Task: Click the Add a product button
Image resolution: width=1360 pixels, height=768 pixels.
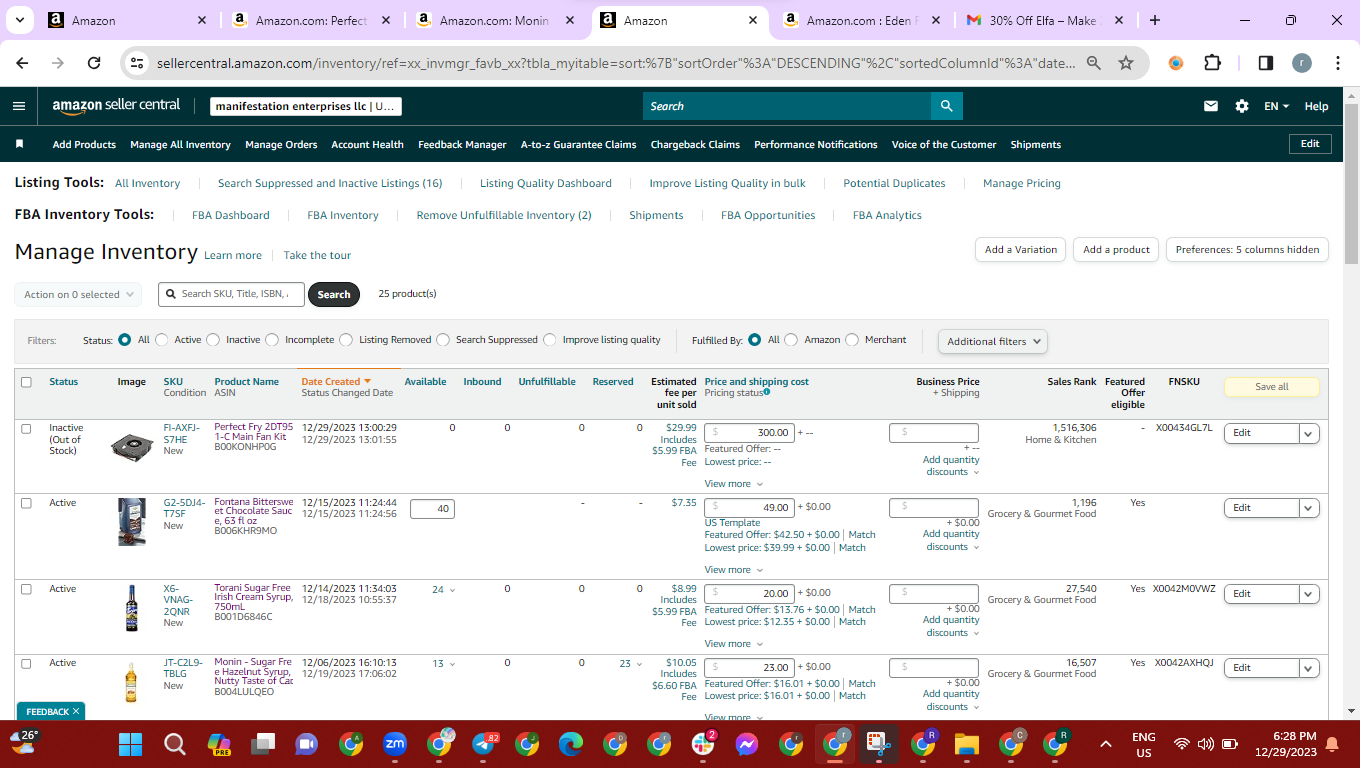Action: [1116, 250]
